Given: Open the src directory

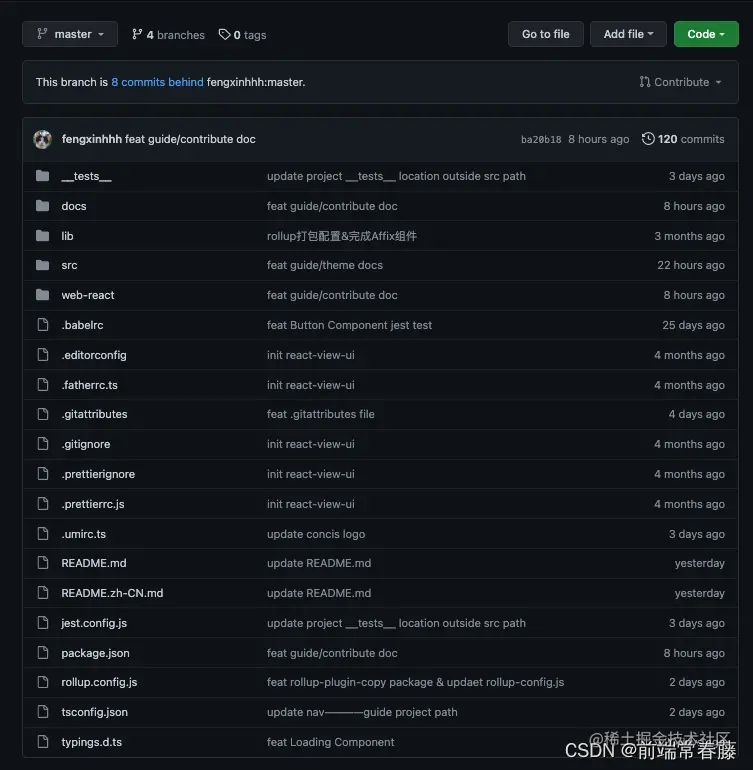Looking at the screenshot, I should tap(69, 265).
